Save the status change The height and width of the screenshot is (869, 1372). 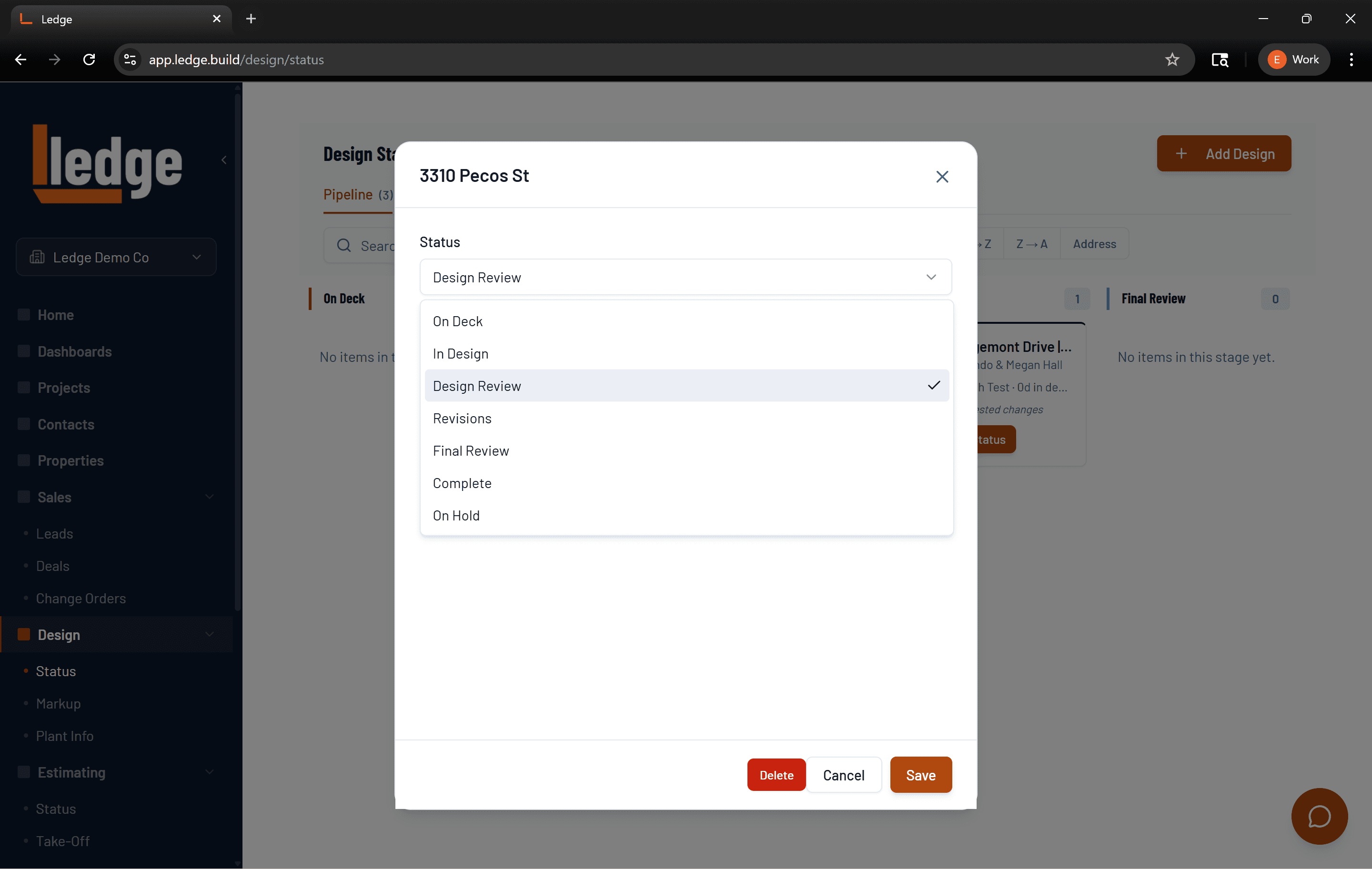(x=921, y=775)
